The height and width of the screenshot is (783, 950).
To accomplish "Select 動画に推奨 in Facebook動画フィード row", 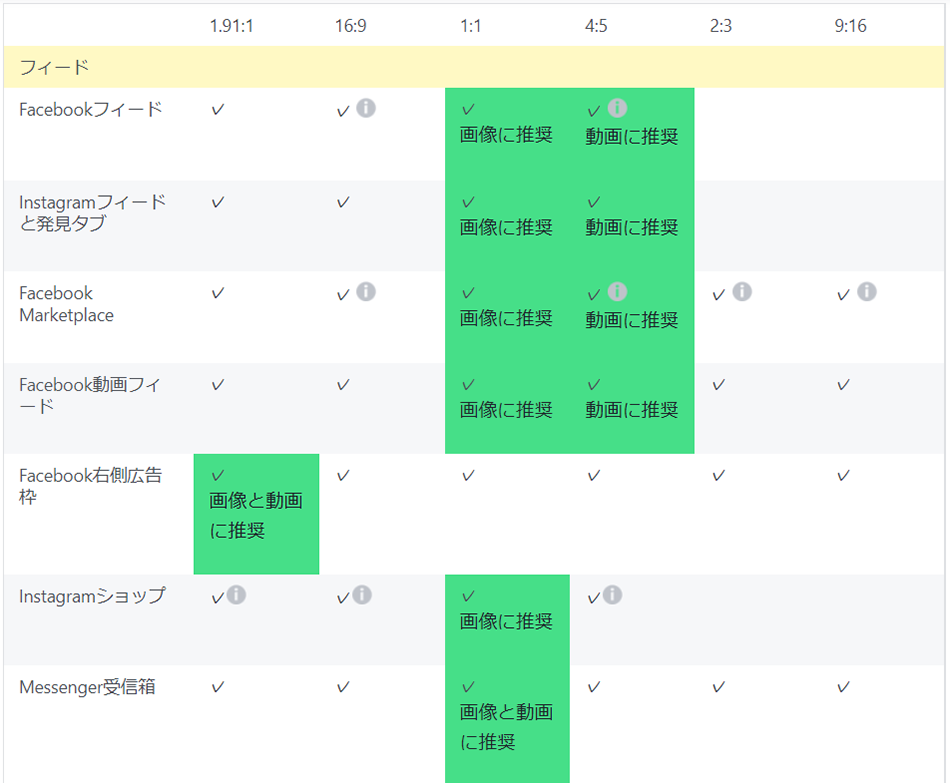I will 631,410.
